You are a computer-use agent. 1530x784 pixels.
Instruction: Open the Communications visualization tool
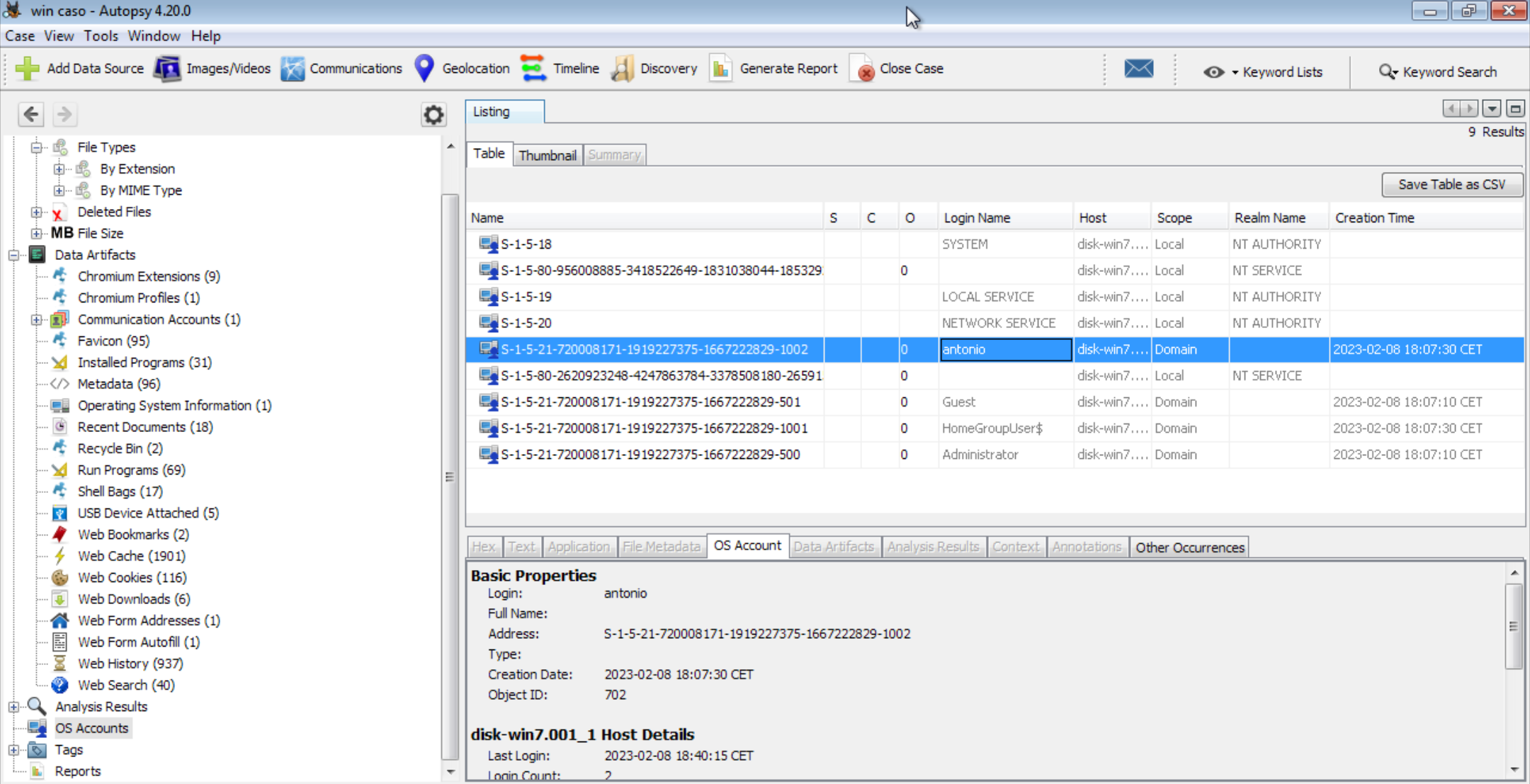pos(341,69)
